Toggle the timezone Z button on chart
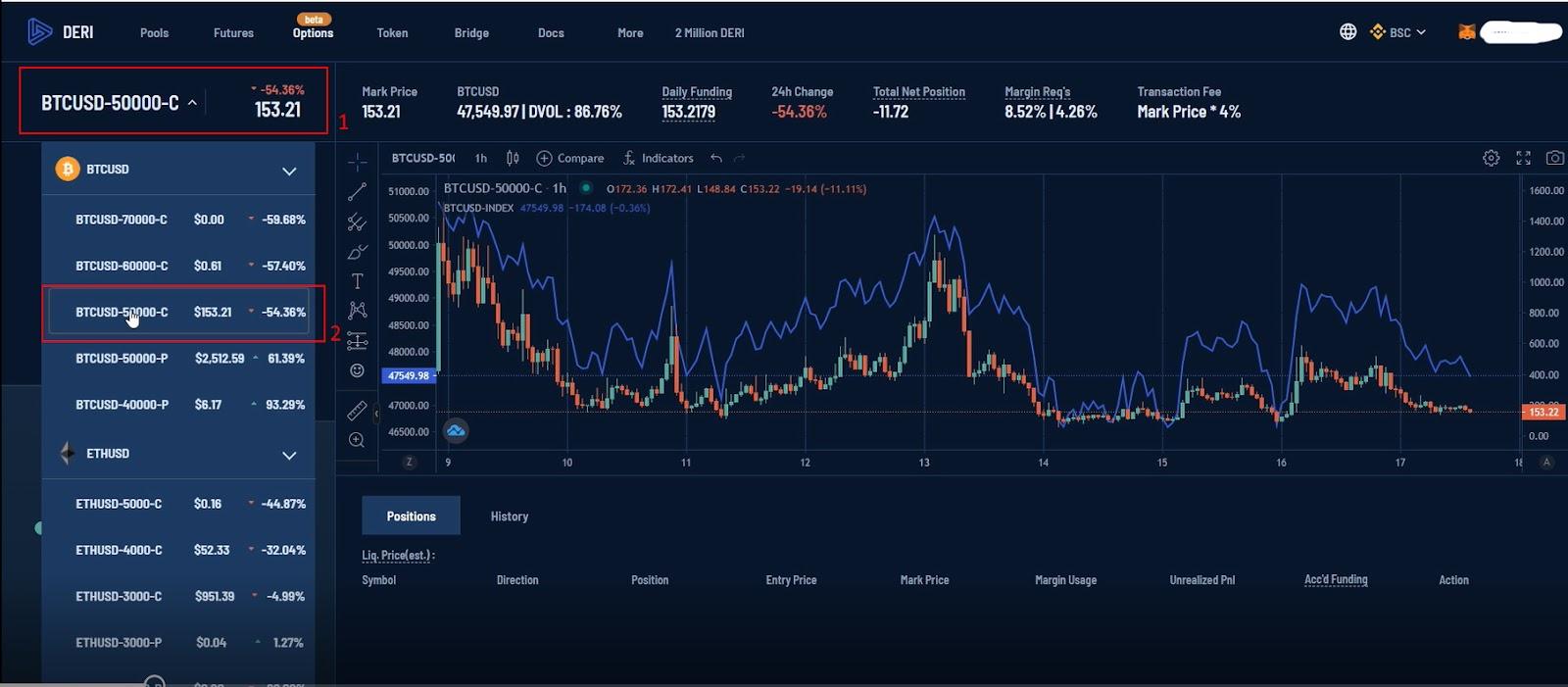 (410, 463)
